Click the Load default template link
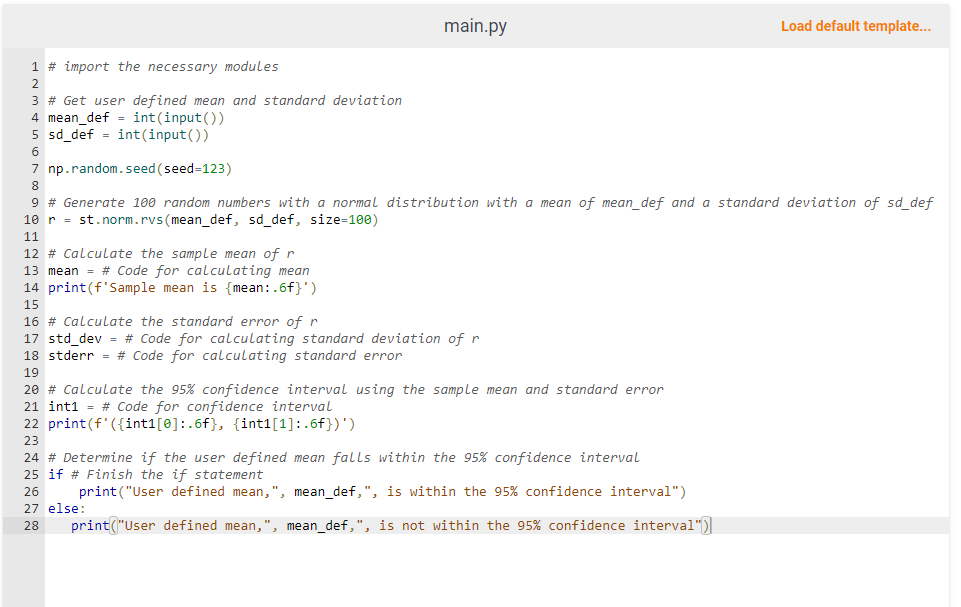Viewport: 961px width, 607px height. tap(855, 26)
